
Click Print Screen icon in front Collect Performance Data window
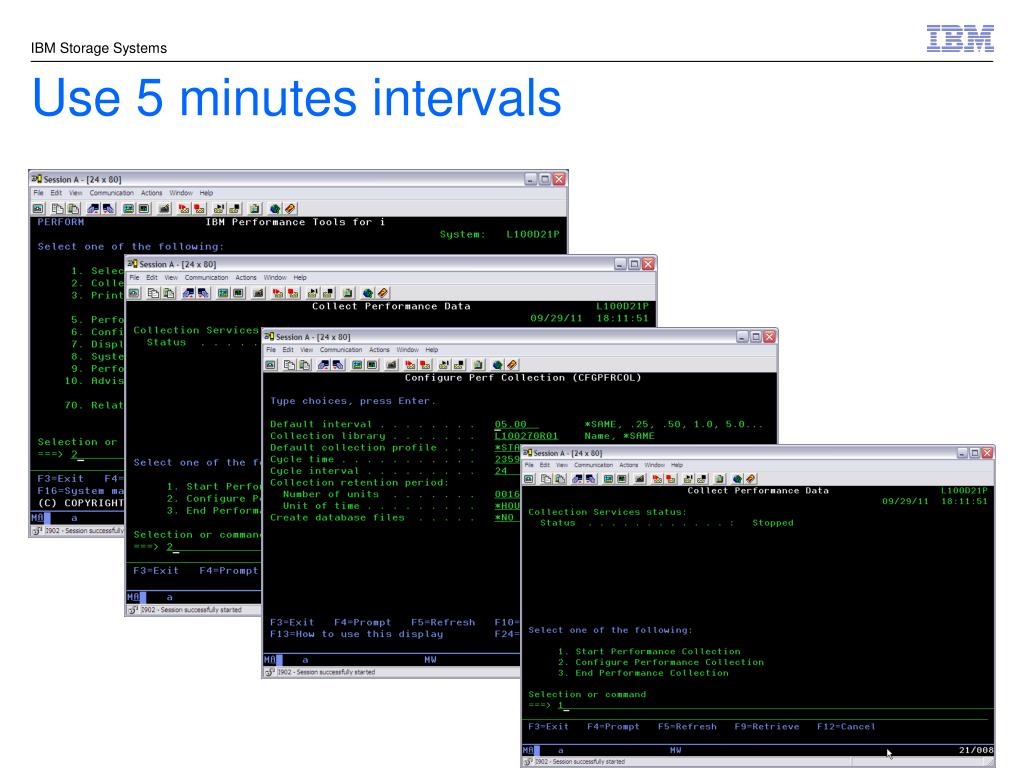tap(529, 479)
